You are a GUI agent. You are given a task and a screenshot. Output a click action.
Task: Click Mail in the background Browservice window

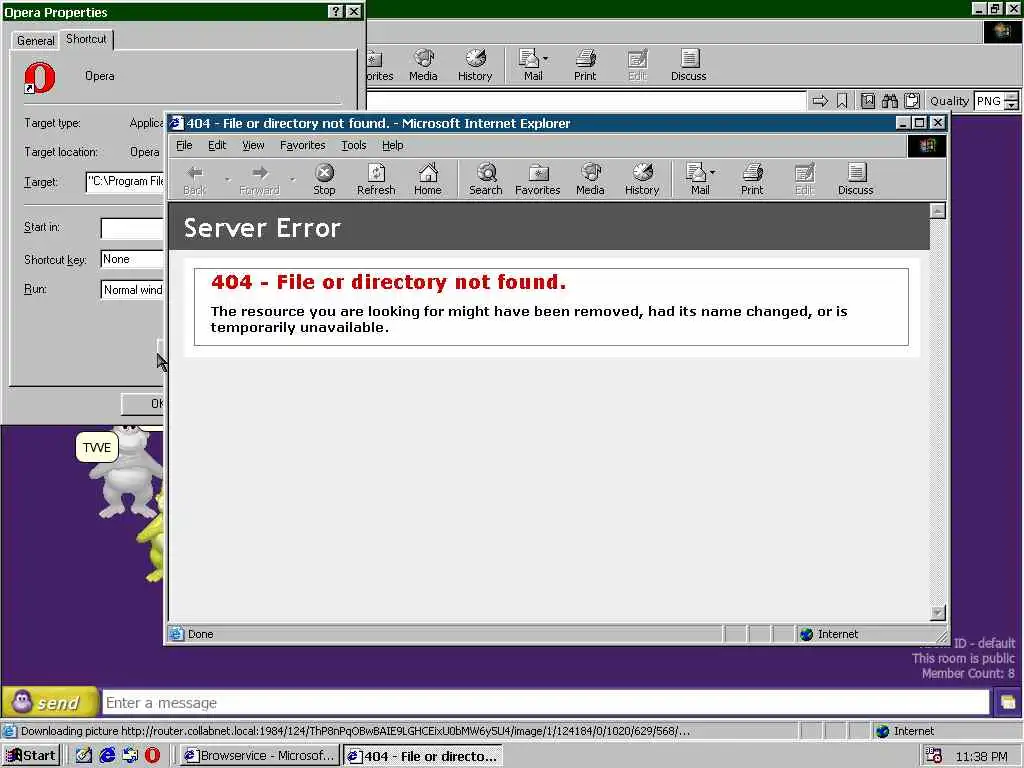(x=532, y=65)
